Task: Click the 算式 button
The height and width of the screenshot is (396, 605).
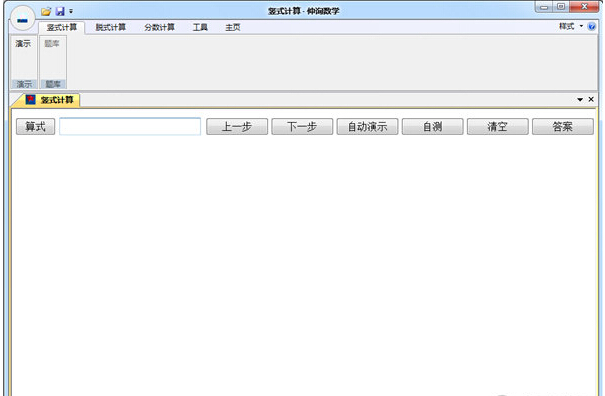Action: [35, 127]
